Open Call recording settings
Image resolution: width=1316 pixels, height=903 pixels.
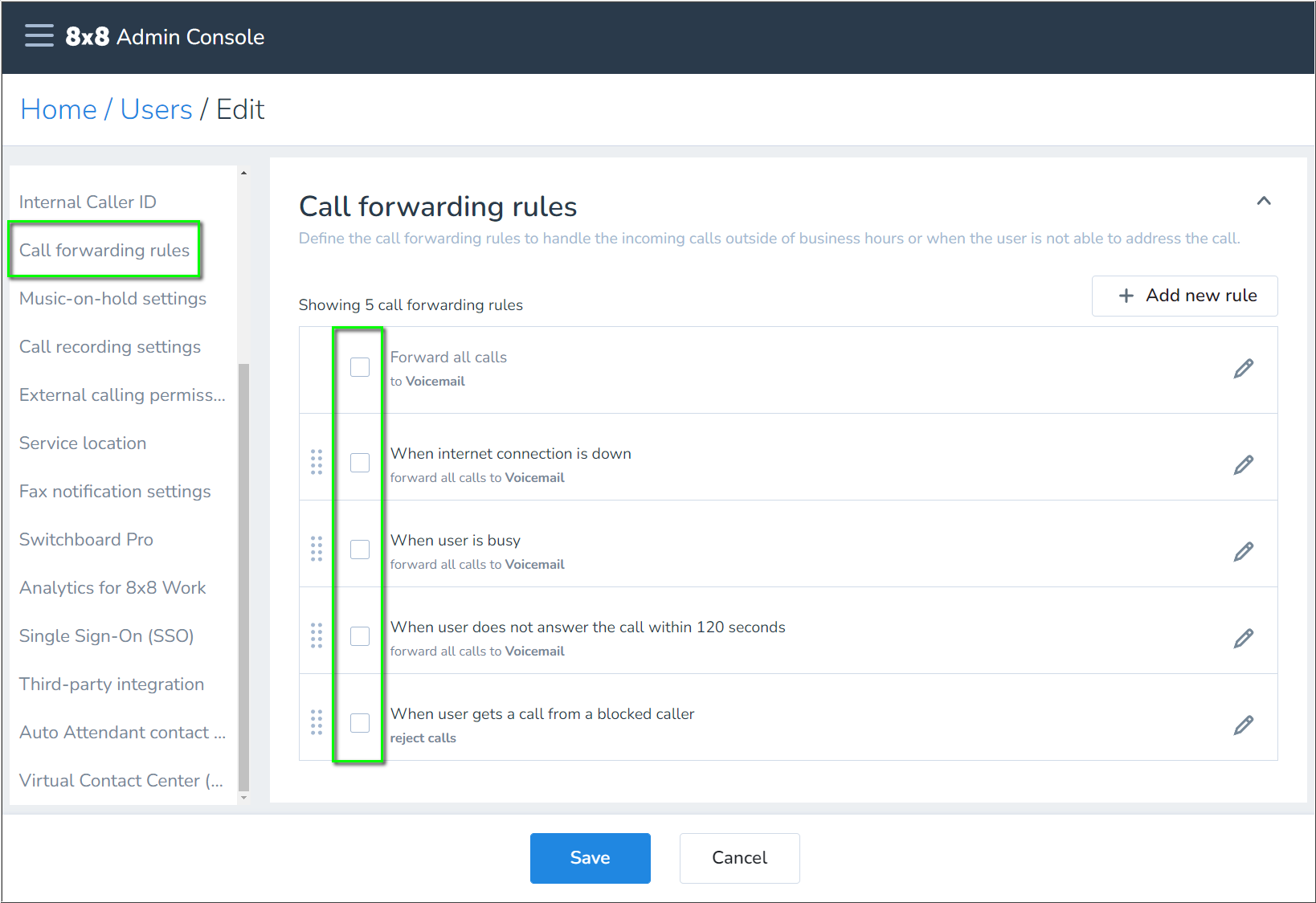tap(109, 346)
